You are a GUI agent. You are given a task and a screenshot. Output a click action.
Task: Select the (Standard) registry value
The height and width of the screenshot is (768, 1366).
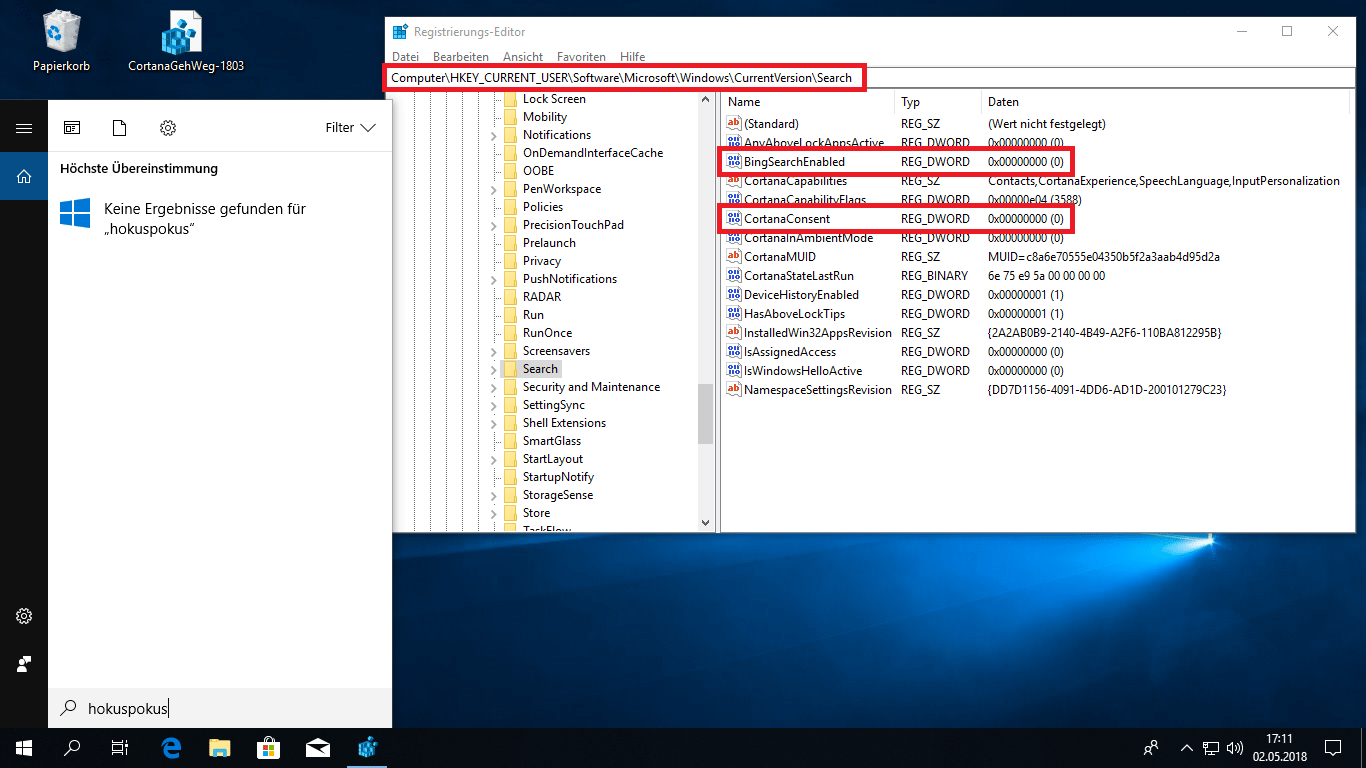[771, 124]
